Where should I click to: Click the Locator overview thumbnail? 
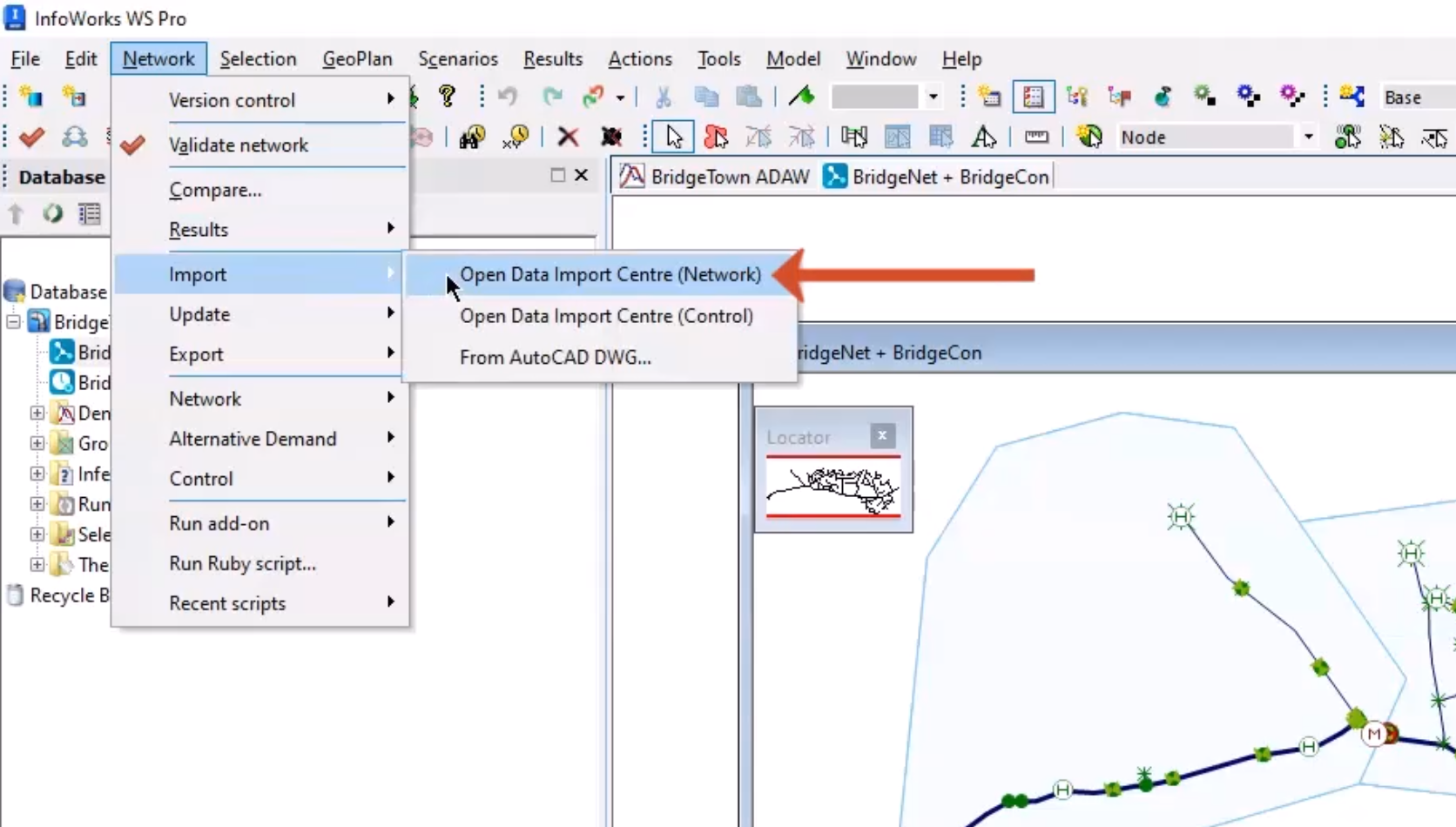(x=833, y=487)
